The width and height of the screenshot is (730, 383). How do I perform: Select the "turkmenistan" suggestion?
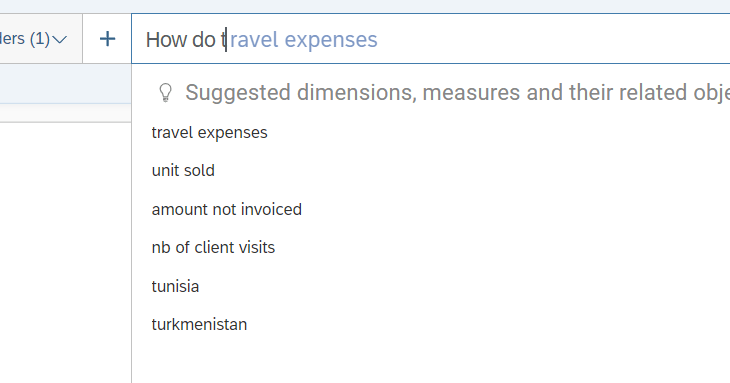pos(199,324)
